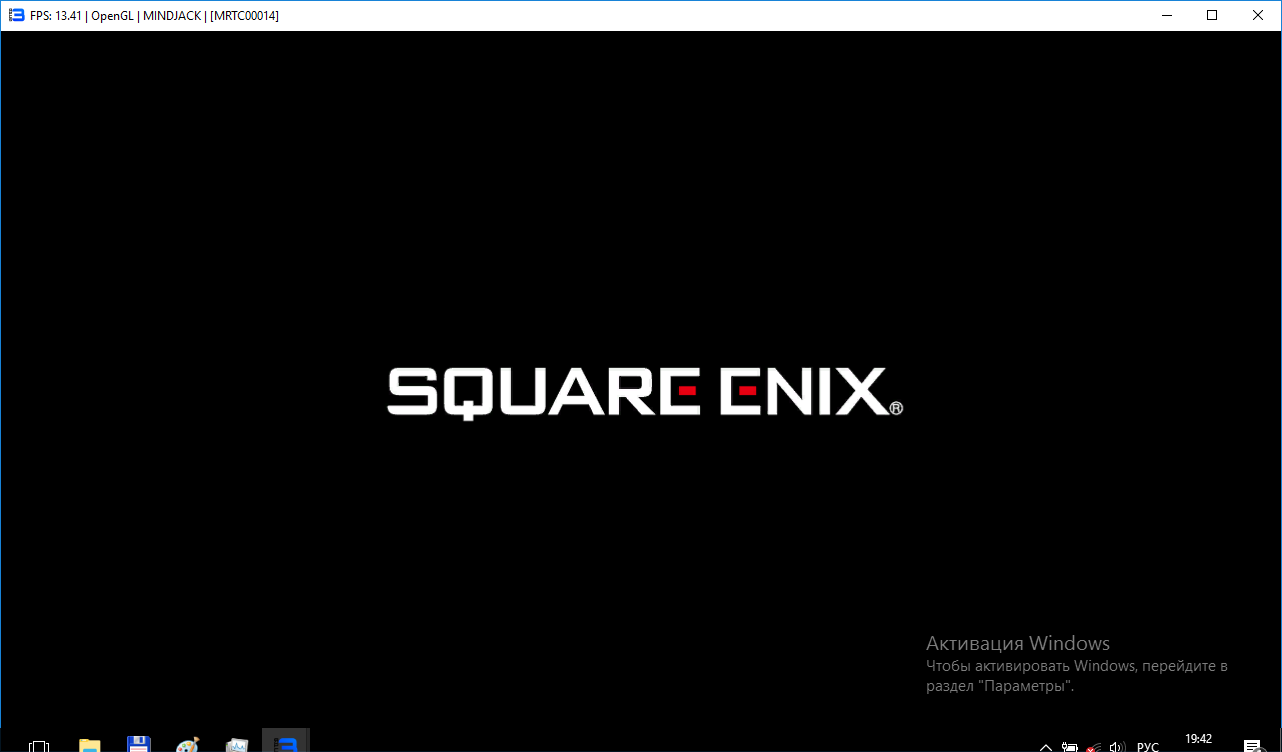The height and width of the screenshot is (752, 1282).
Task: Click the Square Enix logo on screen
Action: coord(645,392)
